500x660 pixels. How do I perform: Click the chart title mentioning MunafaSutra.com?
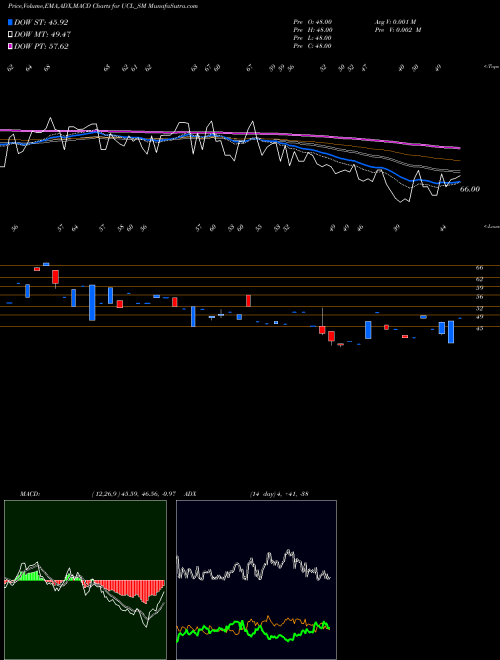(x=103, y=7)
